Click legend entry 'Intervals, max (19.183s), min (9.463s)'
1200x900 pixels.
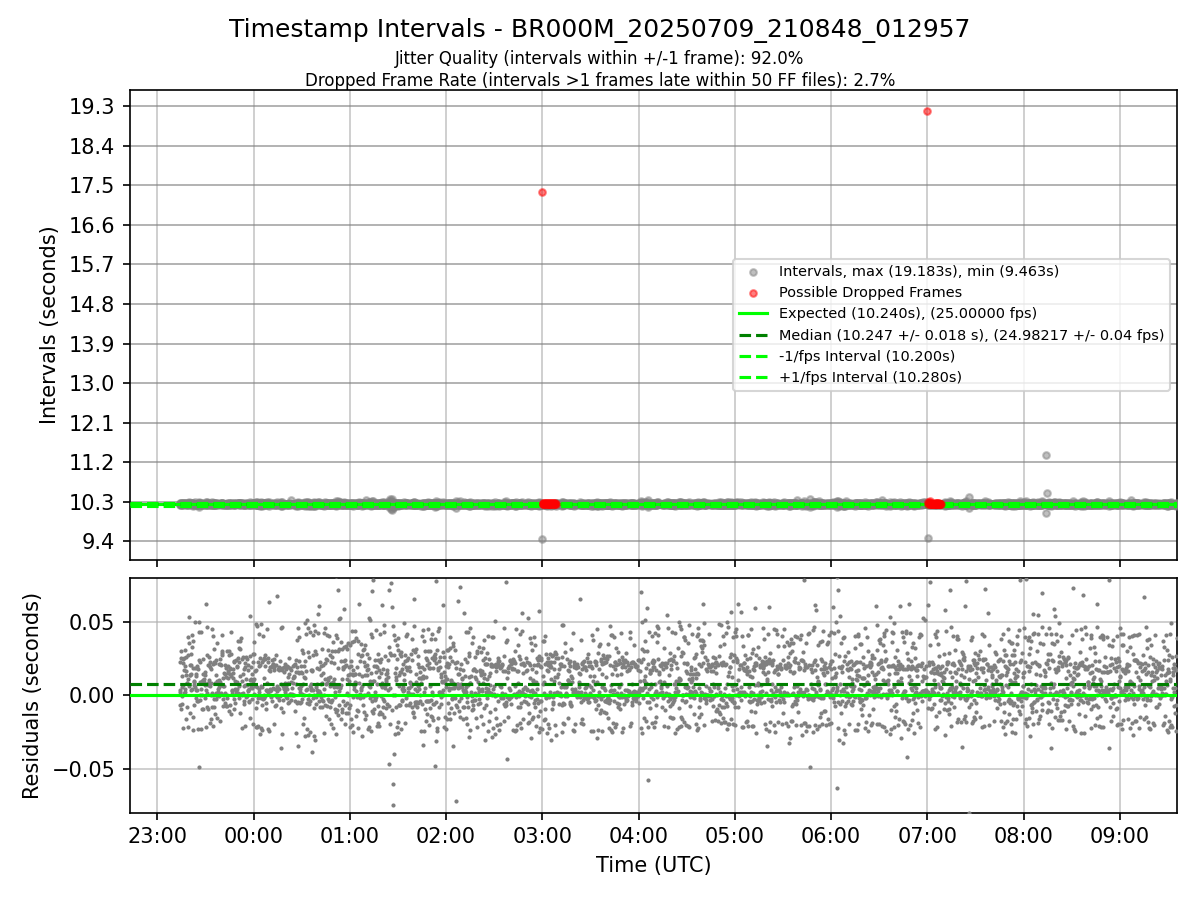(918, 271)
